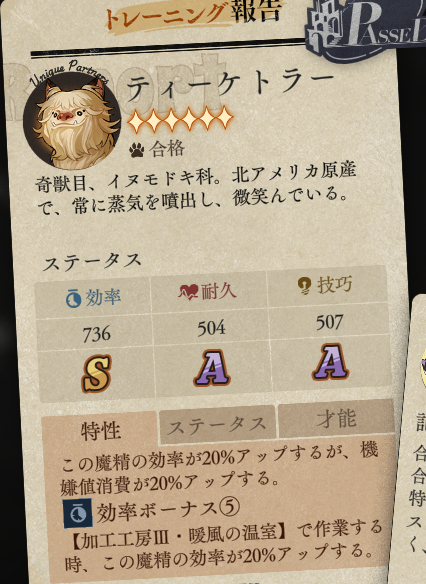Select the 特性 tab
This screenshot has width=426, height=584.
[x=100, y=431]
